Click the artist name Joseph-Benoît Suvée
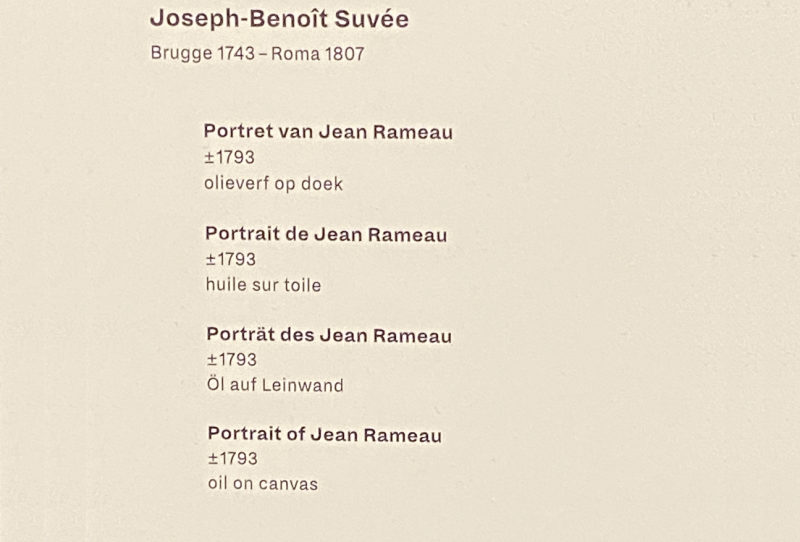 click(280, 19)
